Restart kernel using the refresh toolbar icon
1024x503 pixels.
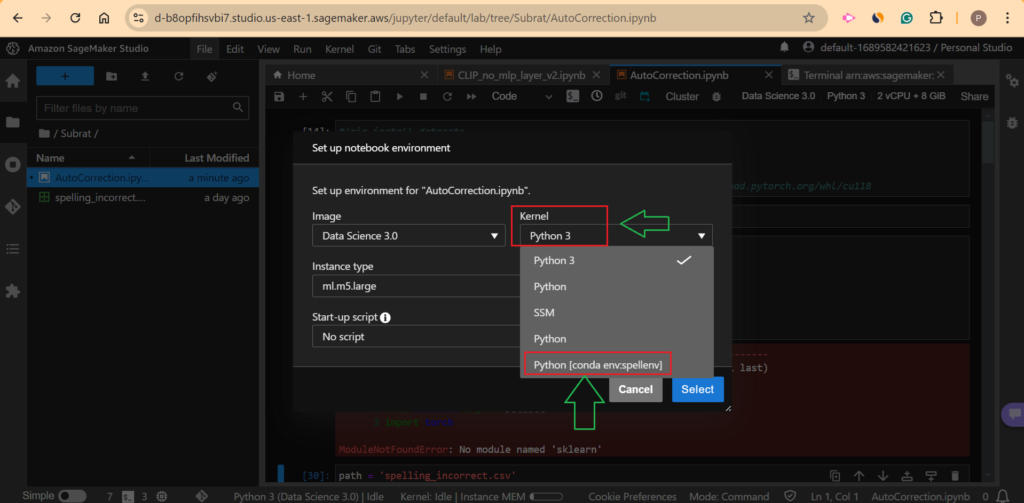(x=447, y=97)
